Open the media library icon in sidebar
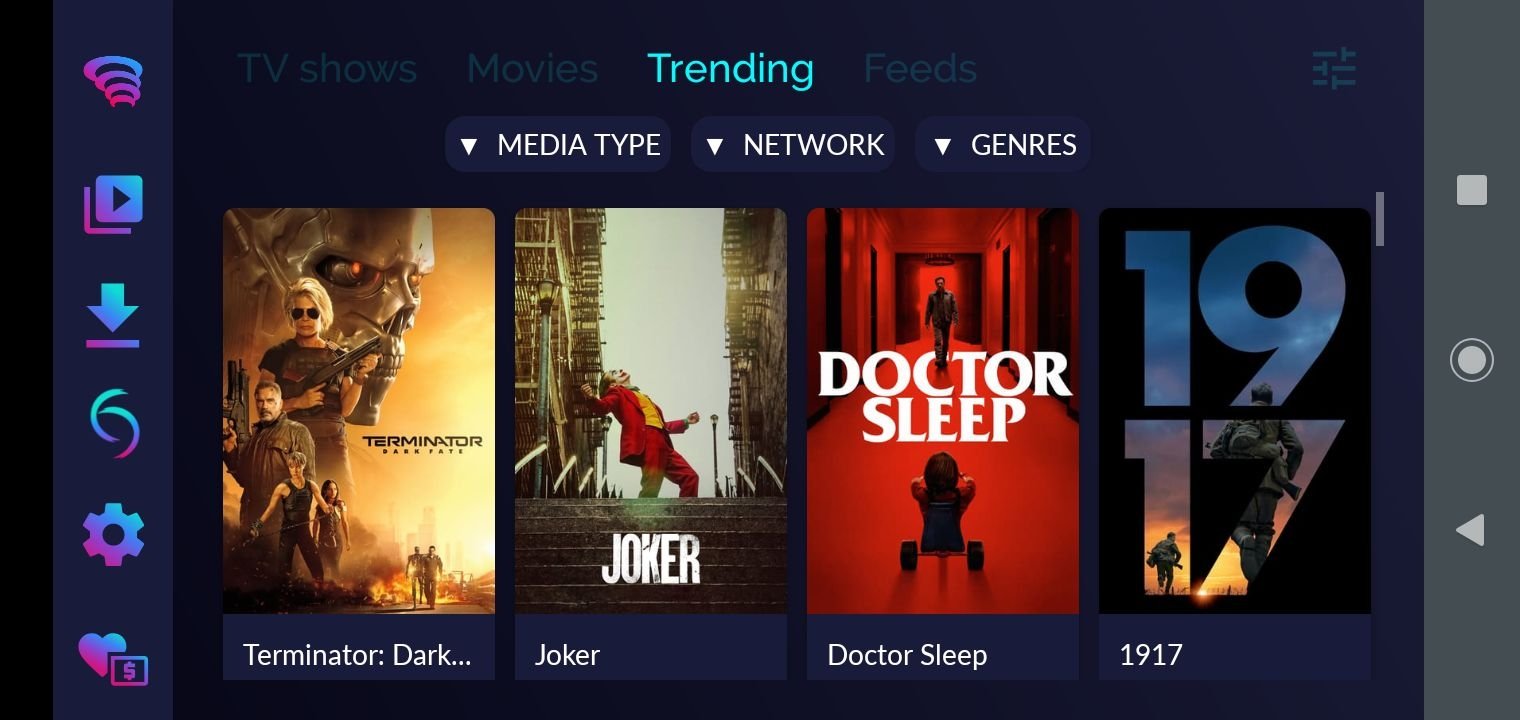The image size is (1520, 720). (x=113, y=205)
